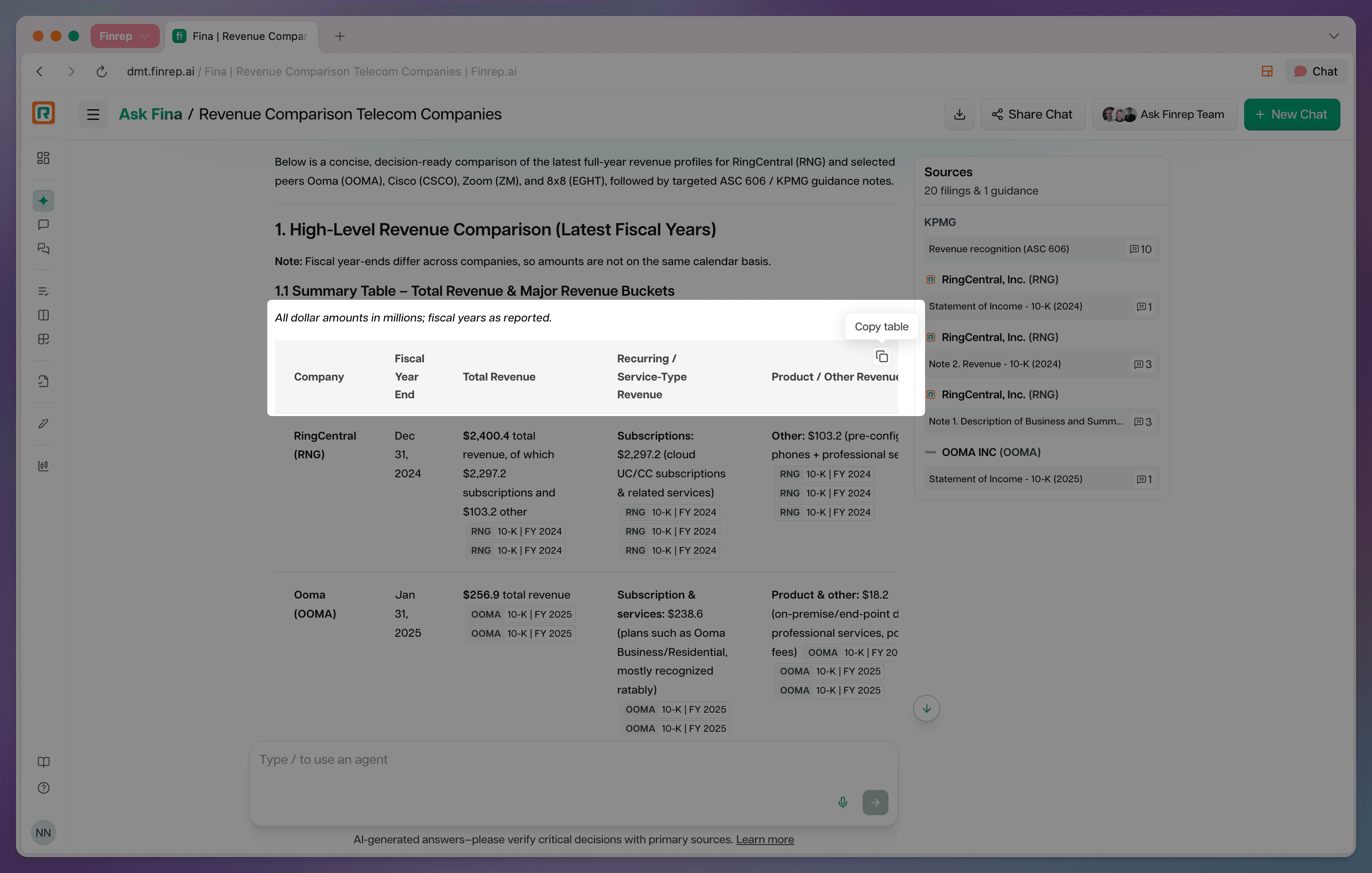Screen dimensions: 1372x873
Task: Toggle the hamburger sidebar menu
Action: (x=93, y=115)
